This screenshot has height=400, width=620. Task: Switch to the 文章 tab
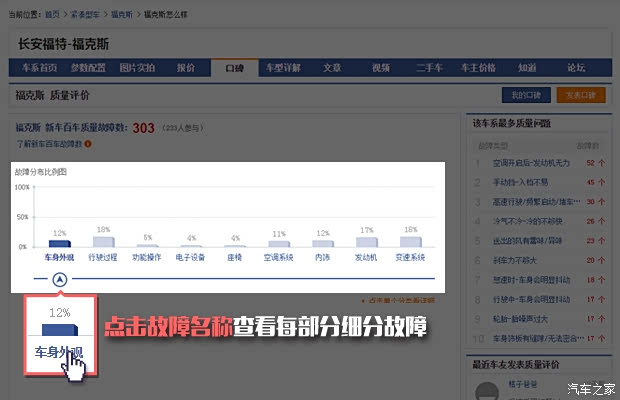[332, 68]
